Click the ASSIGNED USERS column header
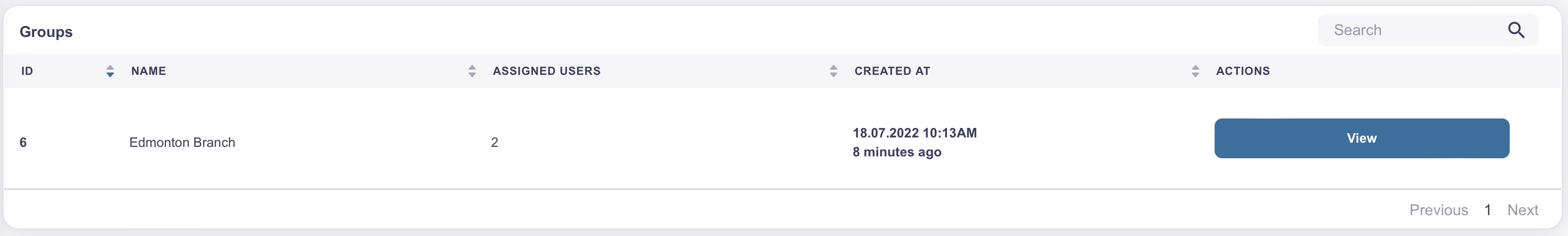The height and width of the screenshot is (236, 1568). pyautogui.click(x=547, y=71)
